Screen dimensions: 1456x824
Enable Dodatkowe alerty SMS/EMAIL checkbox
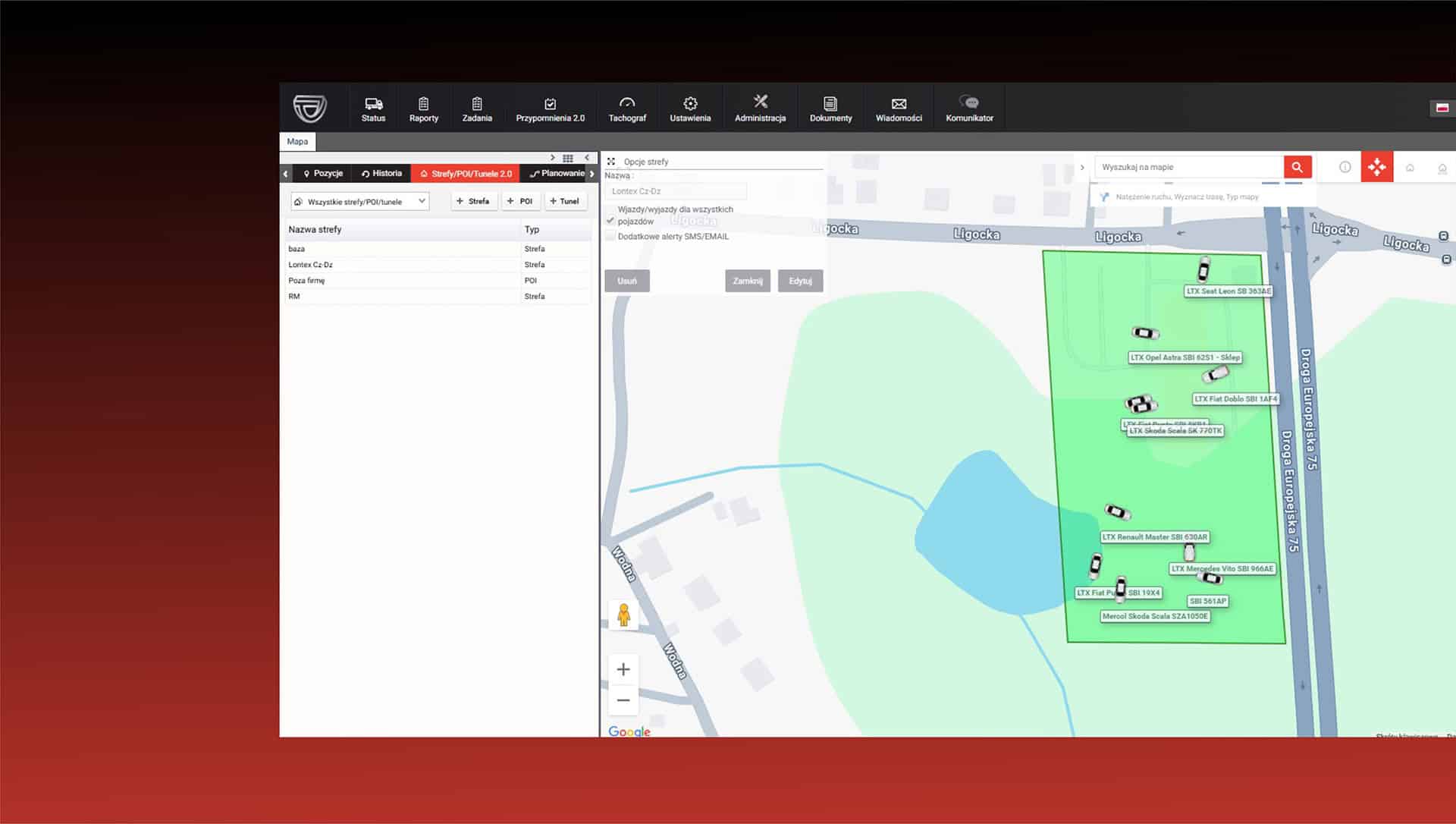pyautogui.click(x=610, y=237)
